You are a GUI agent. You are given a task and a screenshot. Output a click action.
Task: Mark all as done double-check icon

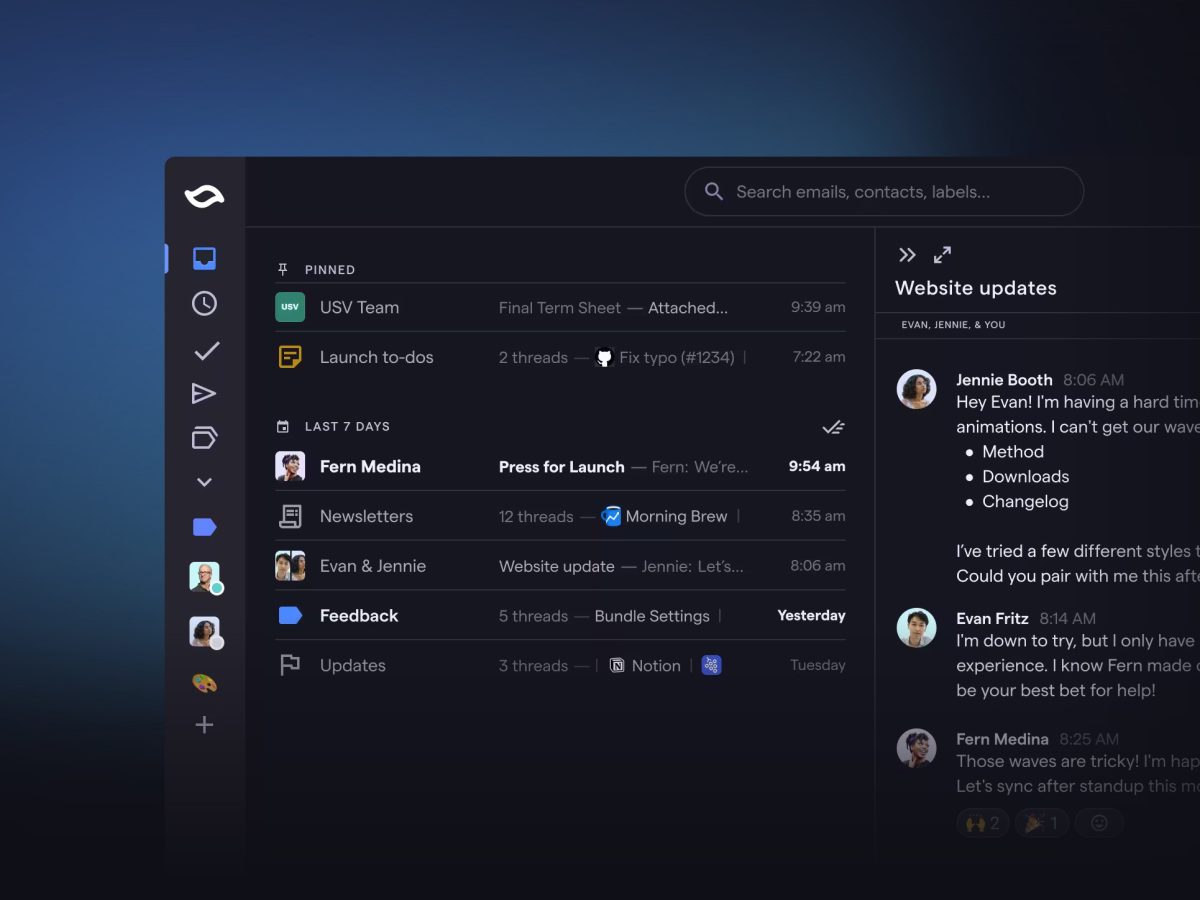[833, 427]
